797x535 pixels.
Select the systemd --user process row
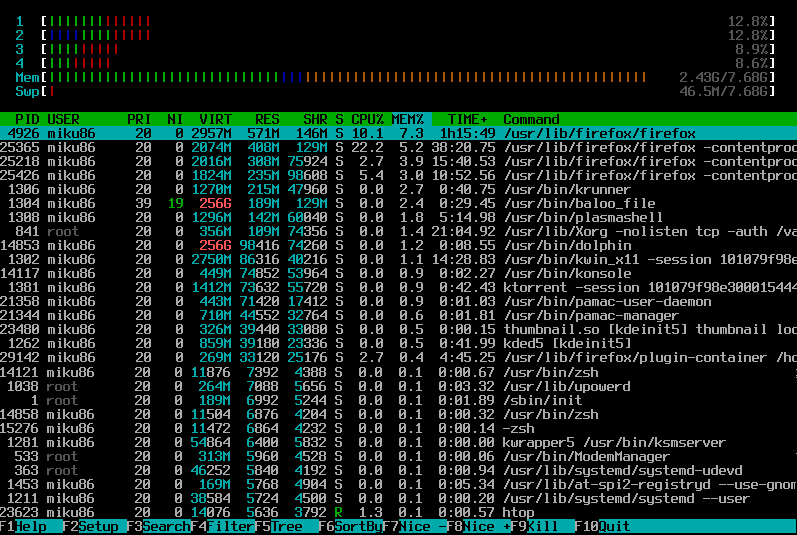click(x=398, y=498)
